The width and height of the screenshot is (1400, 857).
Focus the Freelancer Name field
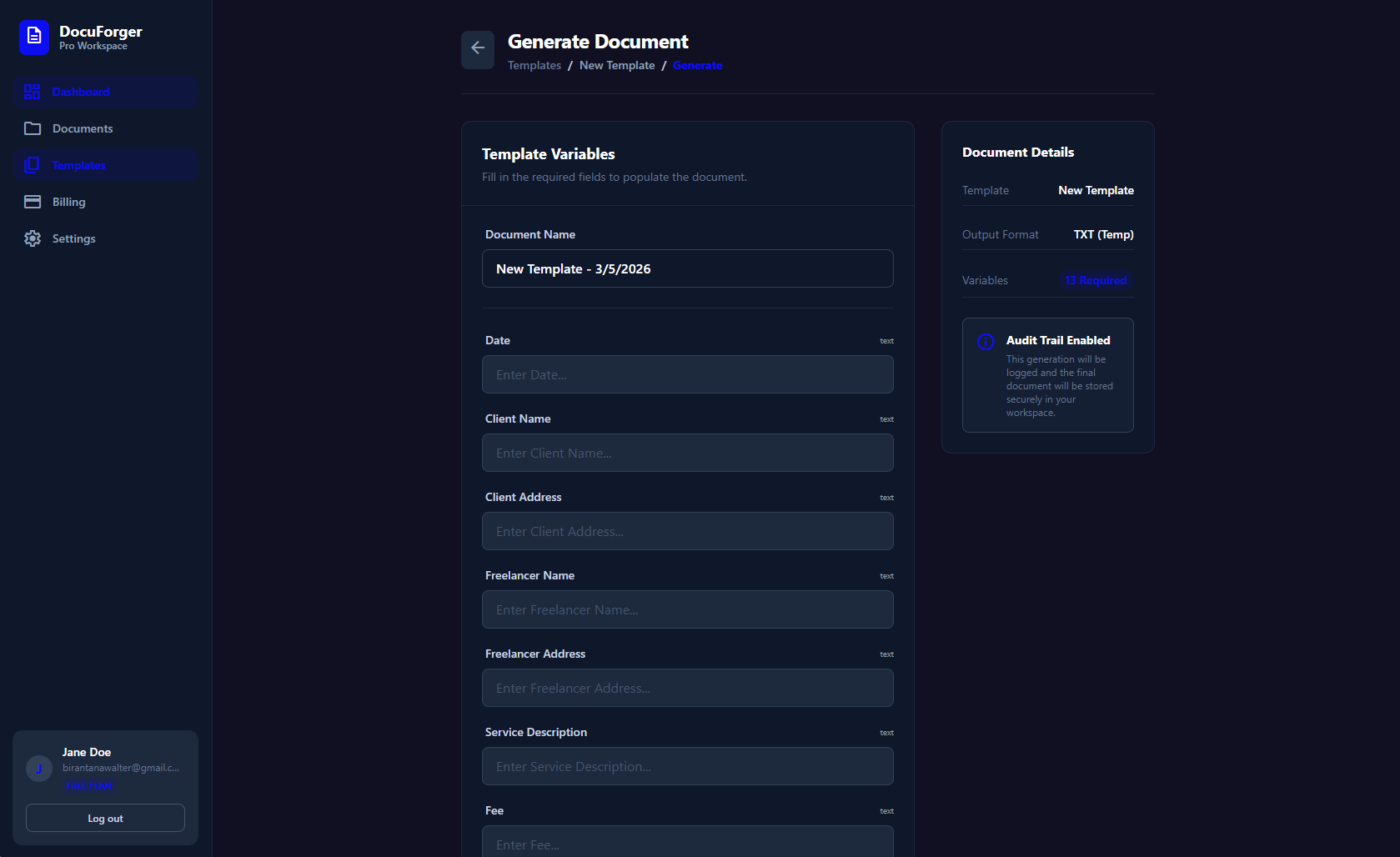pyautogui.click(x=687, y=609)
